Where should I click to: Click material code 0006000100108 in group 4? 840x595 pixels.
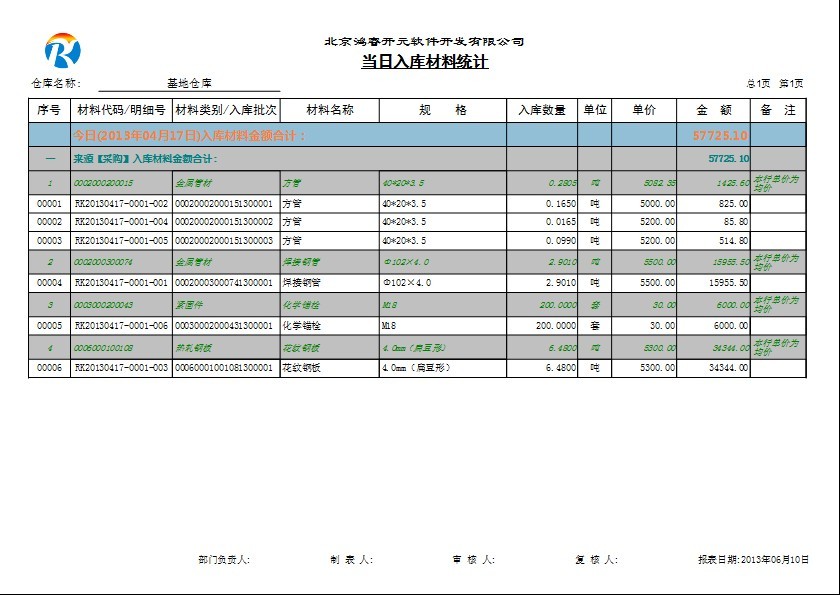[103, 348]
